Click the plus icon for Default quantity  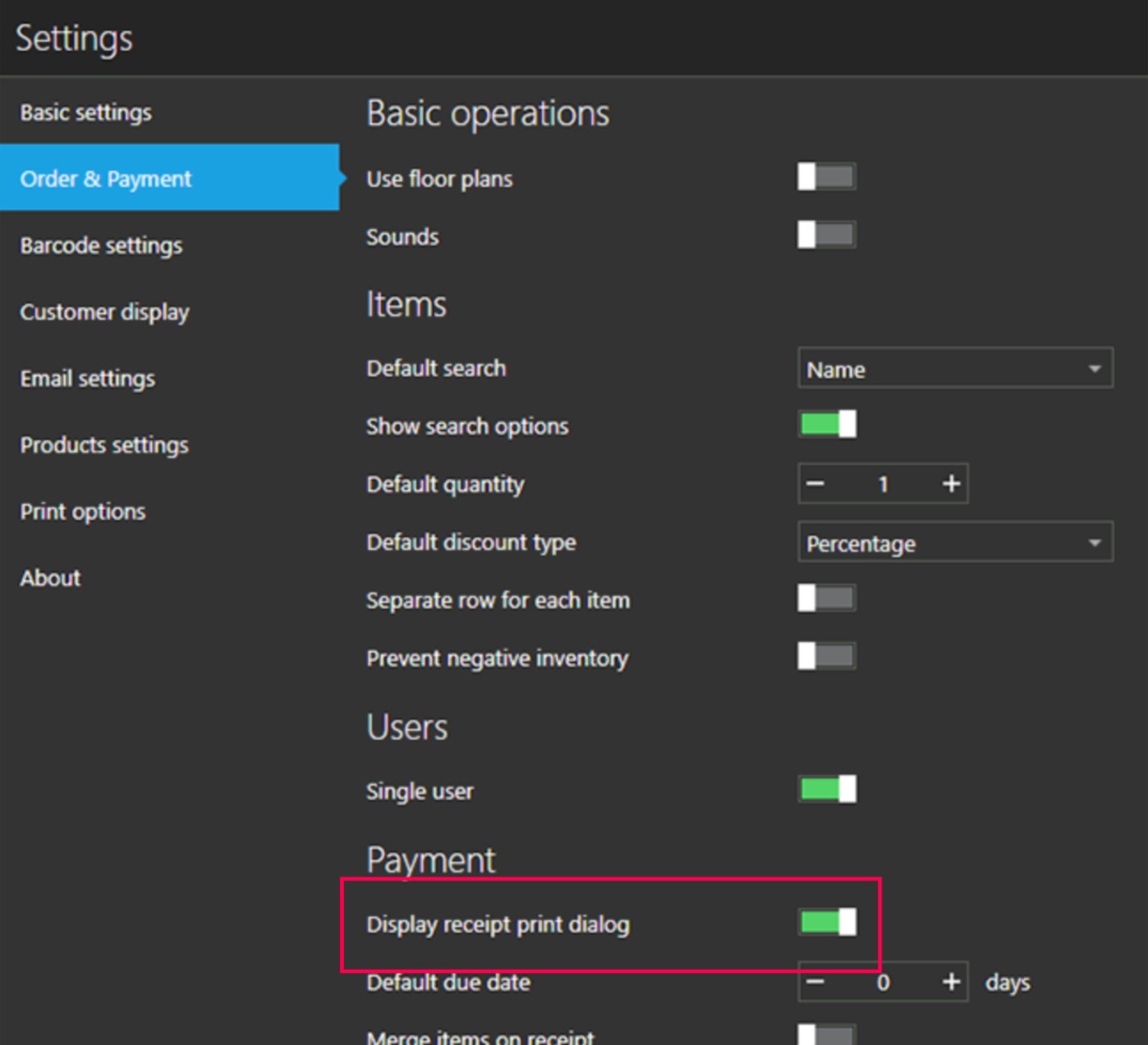[950, 484]
